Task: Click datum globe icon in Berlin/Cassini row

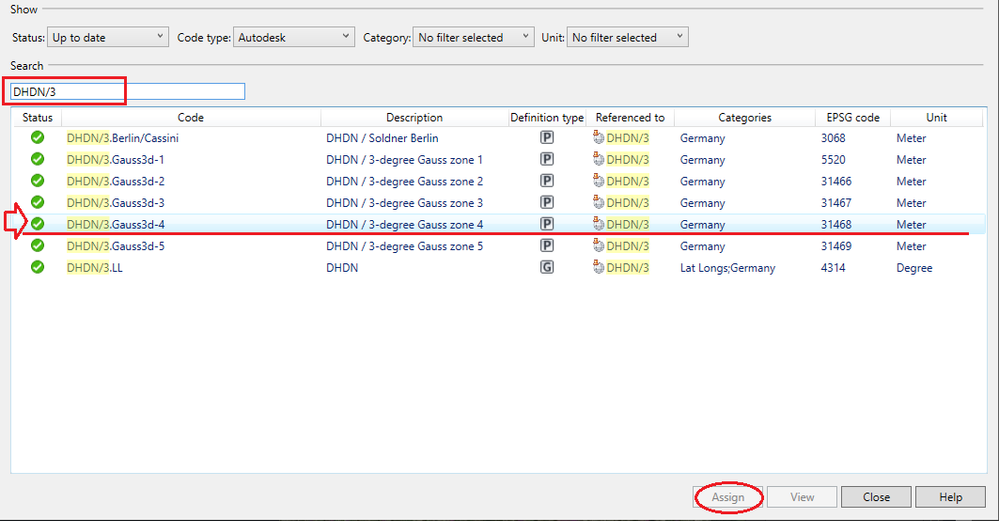Action: (598, 137)
